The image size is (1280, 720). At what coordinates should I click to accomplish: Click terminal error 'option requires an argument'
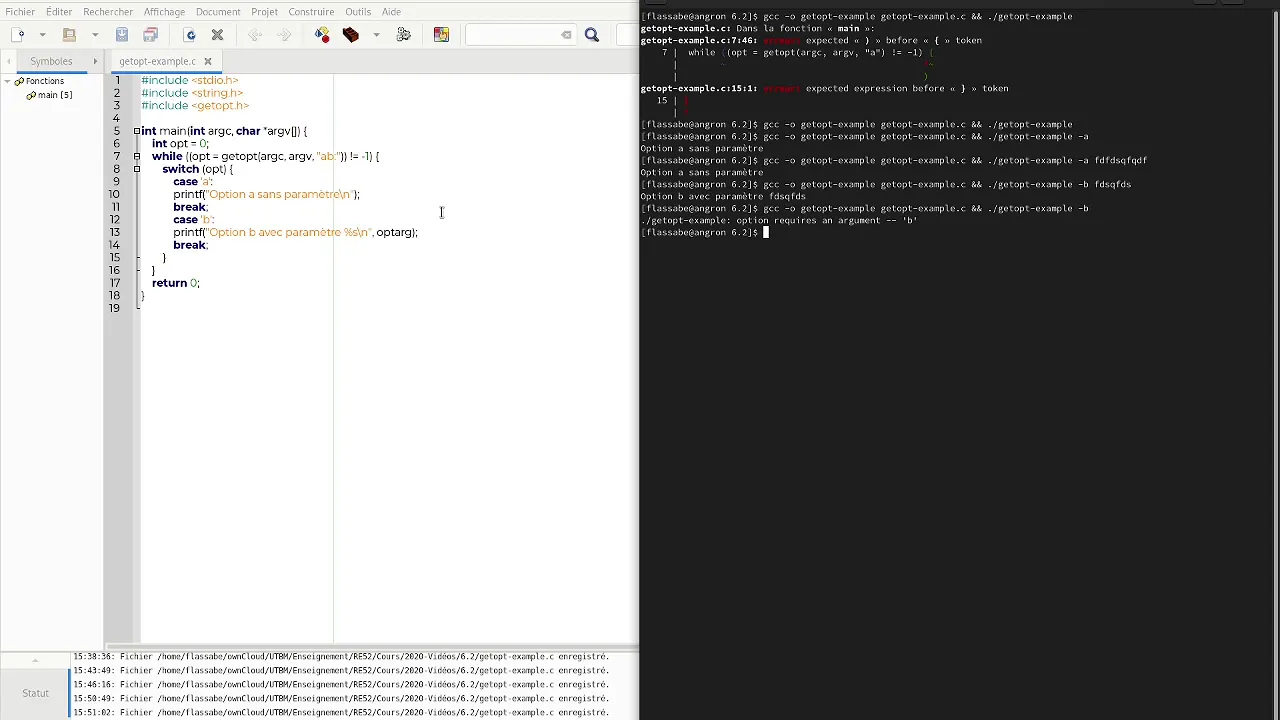pos(779,220)
